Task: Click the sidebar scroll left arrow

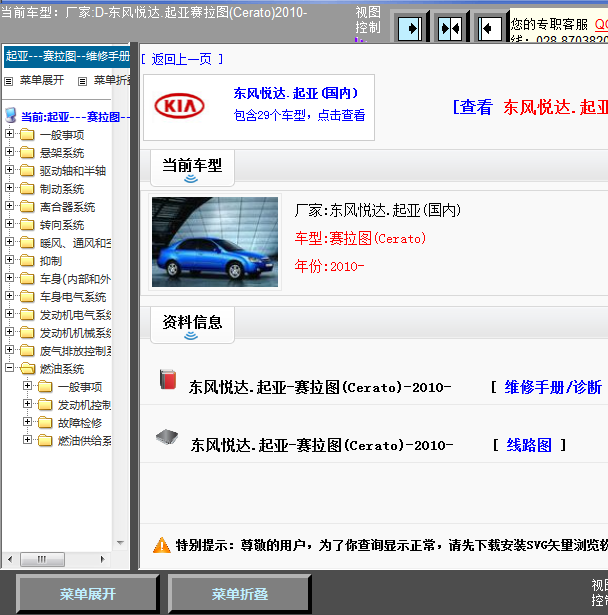Action: point(10,559)
